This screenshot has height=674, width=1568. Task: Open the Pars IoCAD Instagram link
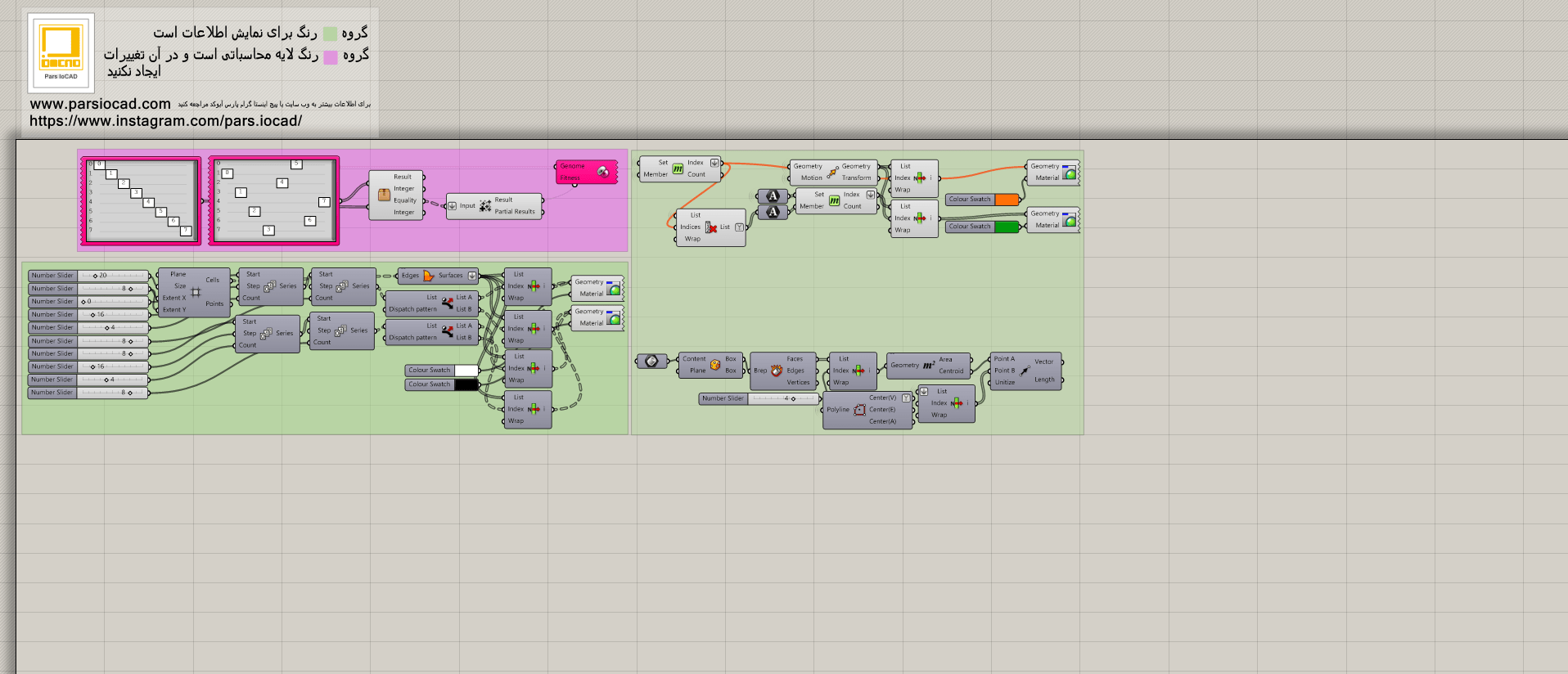click(x=166, y=121)
